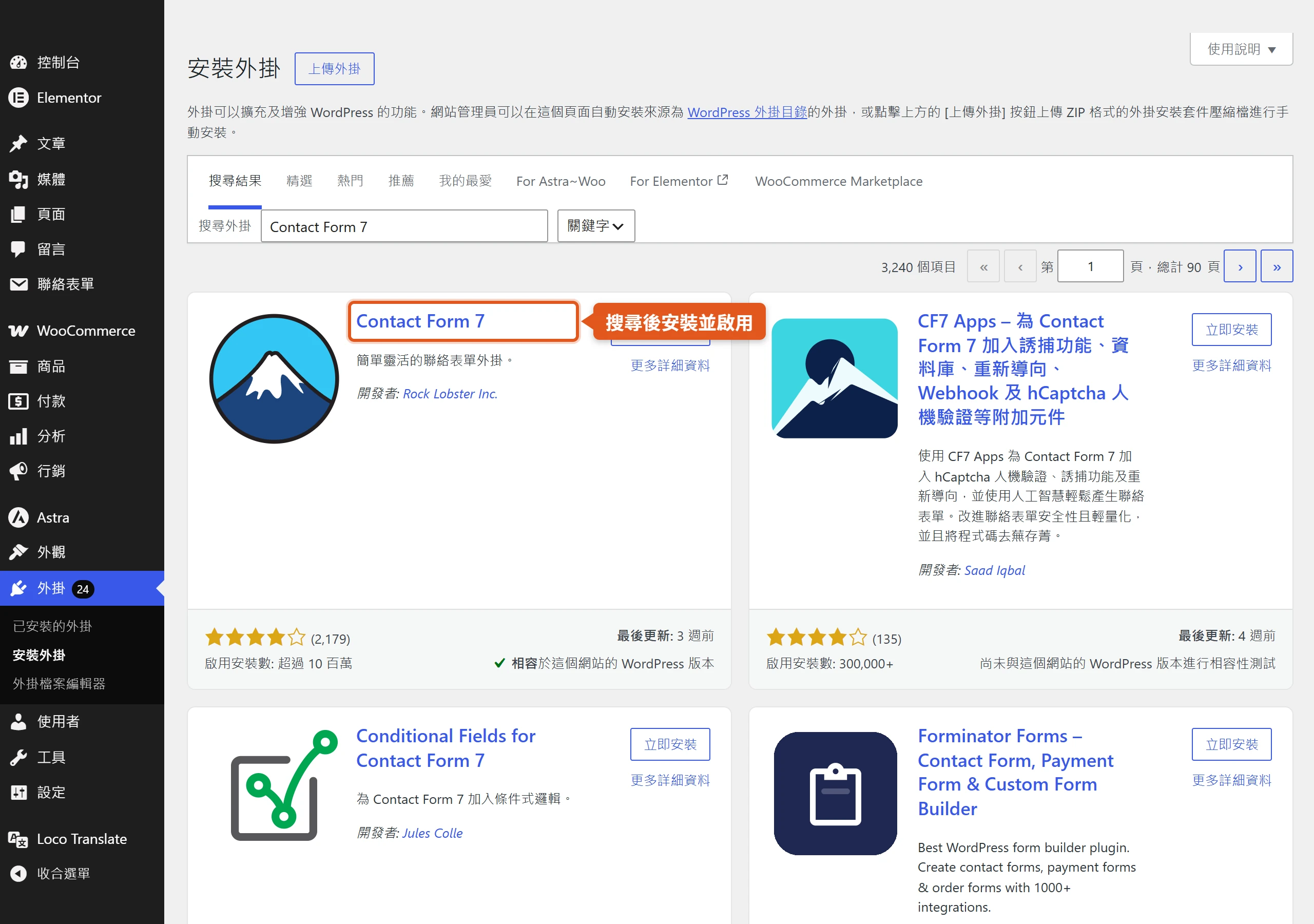Image resolution: width=1314 pixels, height=924 pixels.
Task: Click the Astra theme icon
Action: (x=18, y=517)
